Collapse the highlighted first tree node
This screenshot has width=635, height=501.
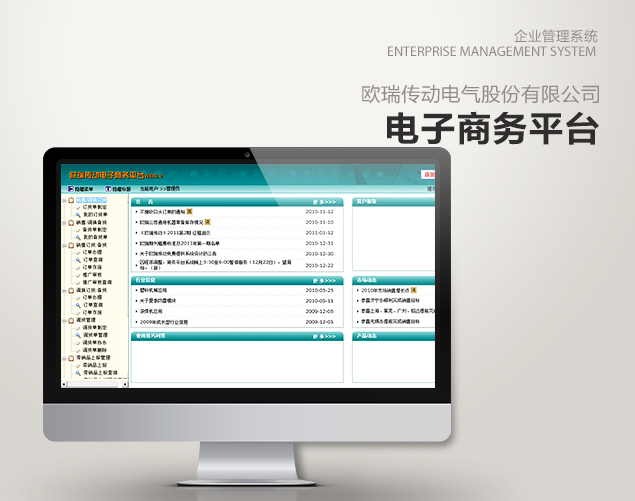tap(64, 200)
